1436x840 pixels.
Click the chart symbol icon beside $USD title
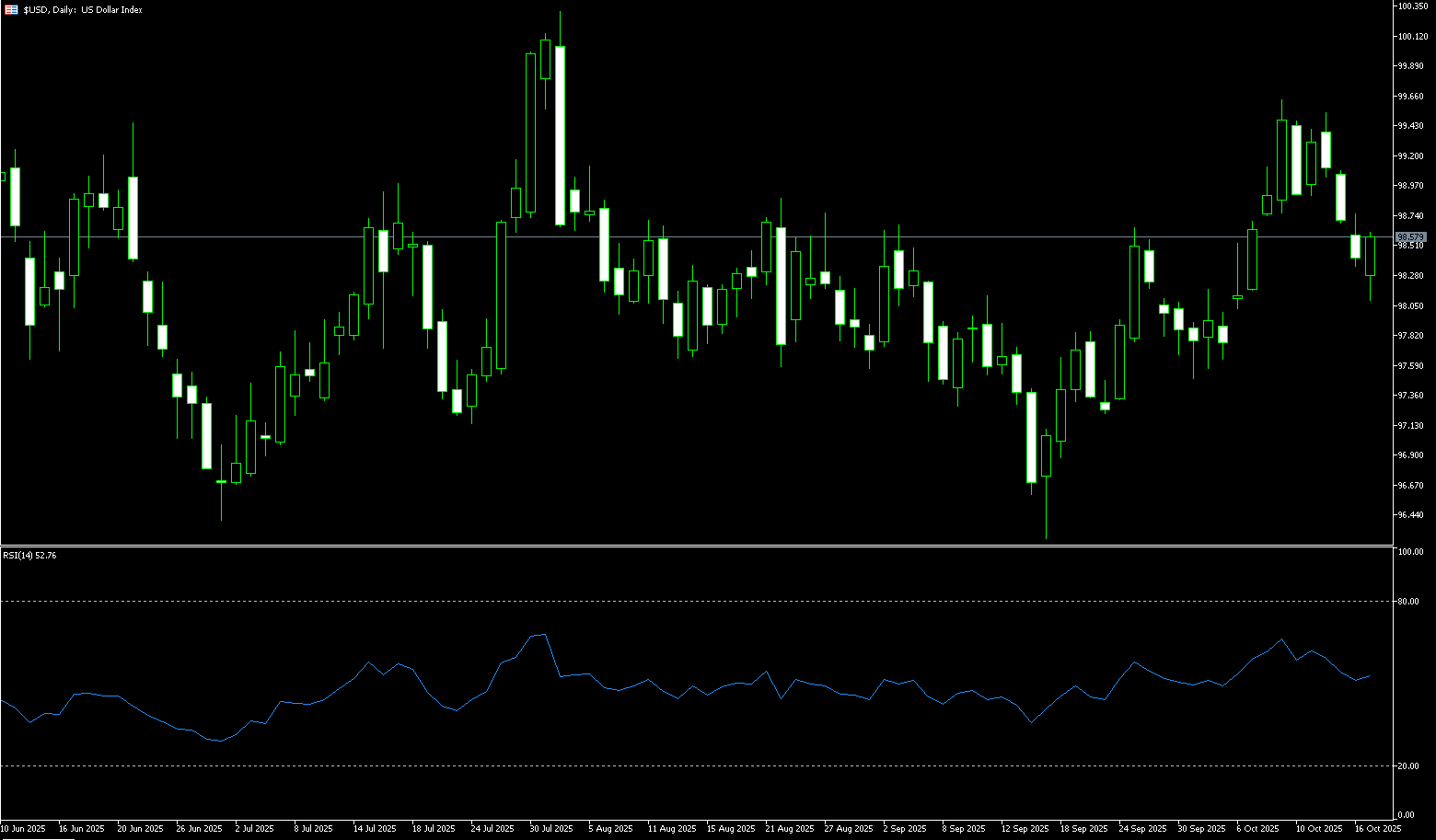click(x=12, y=10)
